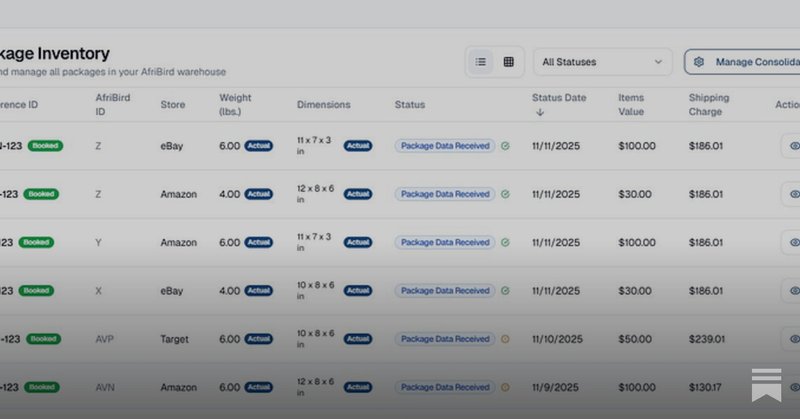Select 12 x 8 x 6 in dimensions in AVN row

[315, 387]
